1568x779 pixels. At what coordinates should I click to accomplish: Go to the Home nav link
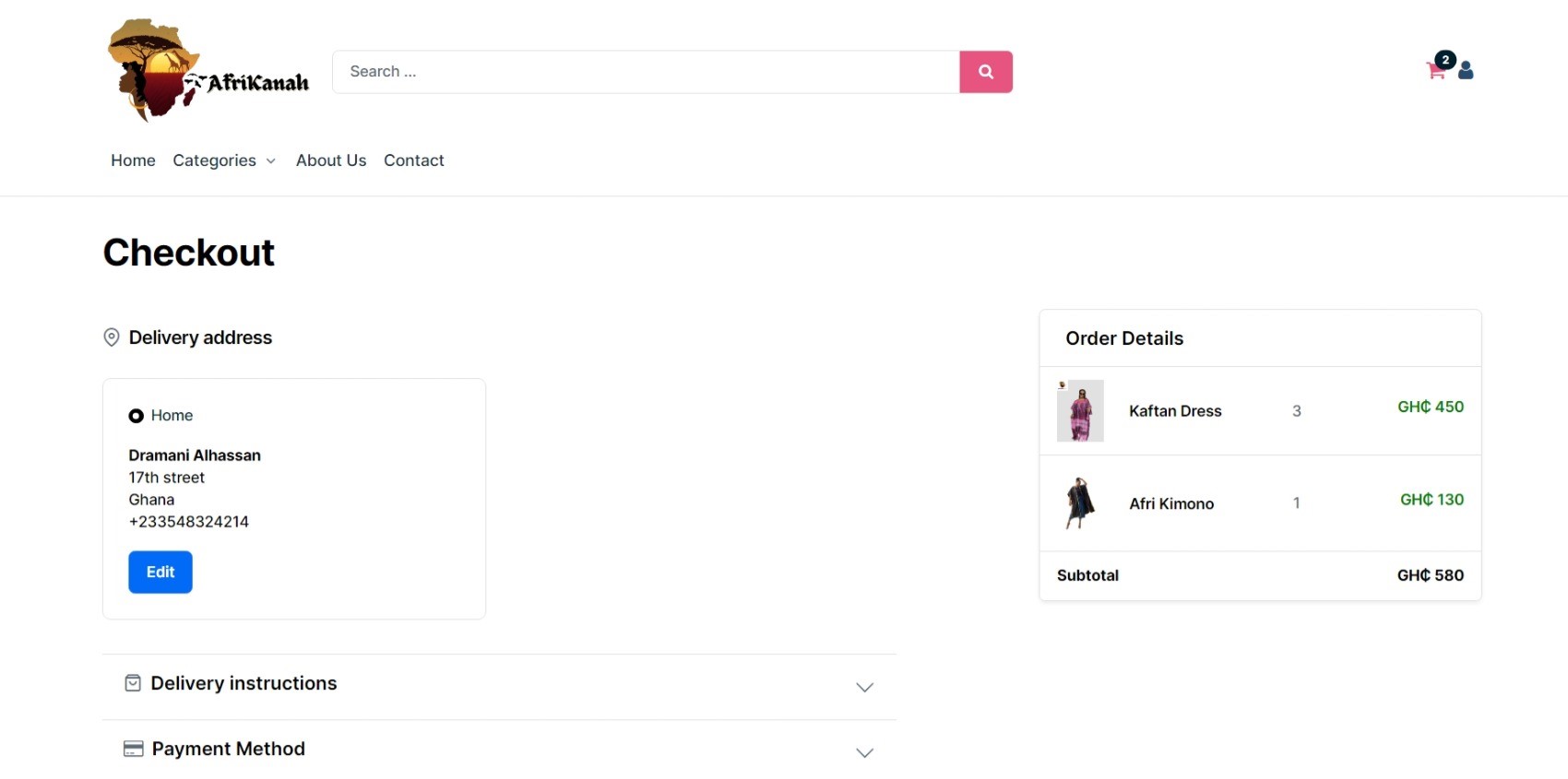pos(133,160)
